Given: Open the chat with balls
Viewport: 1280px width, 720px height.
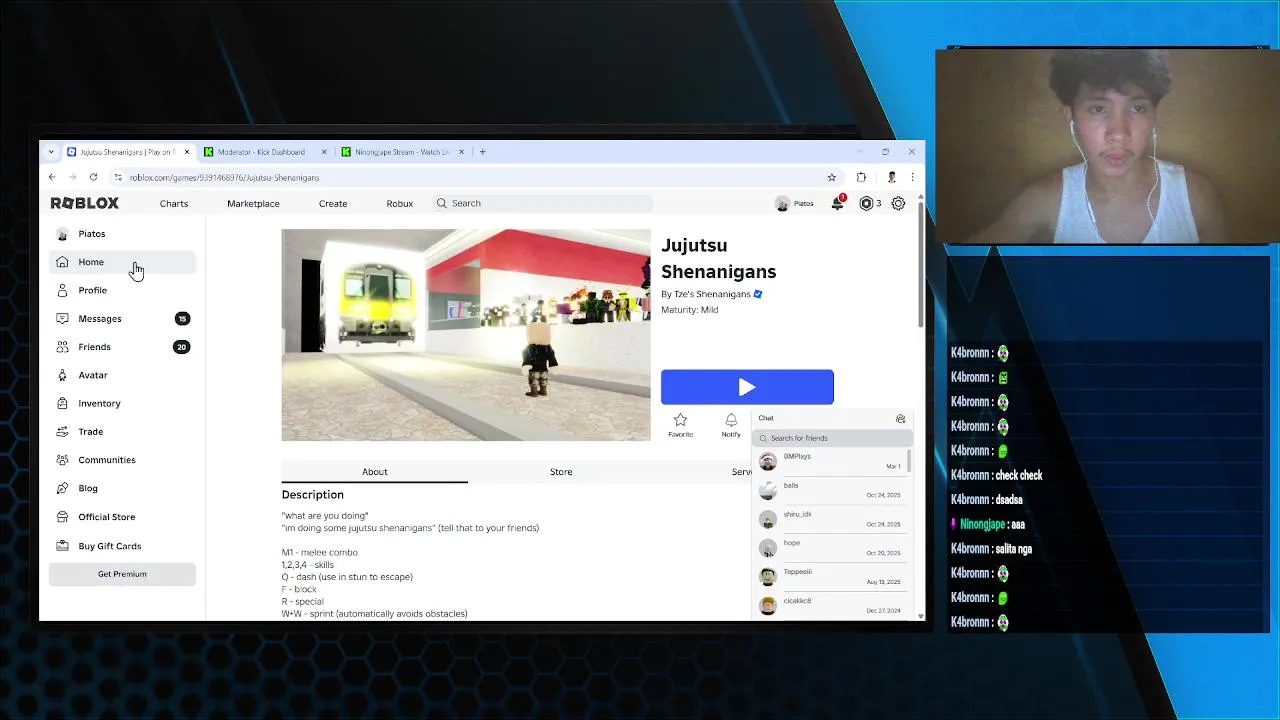Looking at the screenshot, I should click(x=830, y=490).
